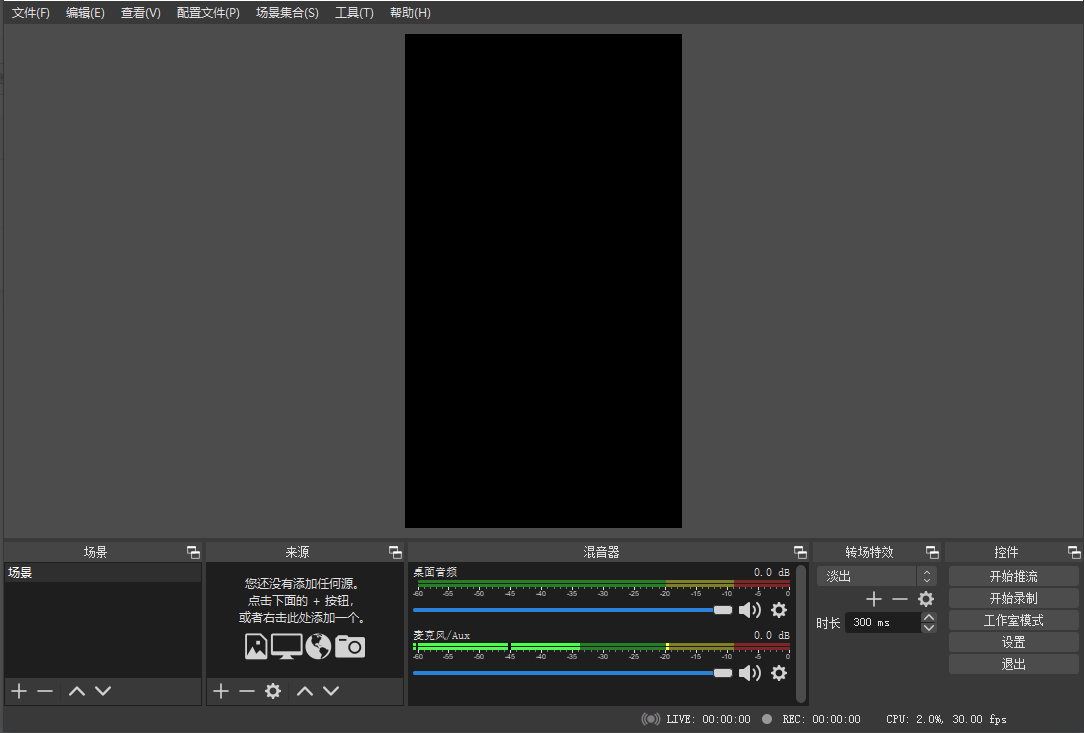Click the 开始推流 button

pyautogui.click(x=1013, y=576)
